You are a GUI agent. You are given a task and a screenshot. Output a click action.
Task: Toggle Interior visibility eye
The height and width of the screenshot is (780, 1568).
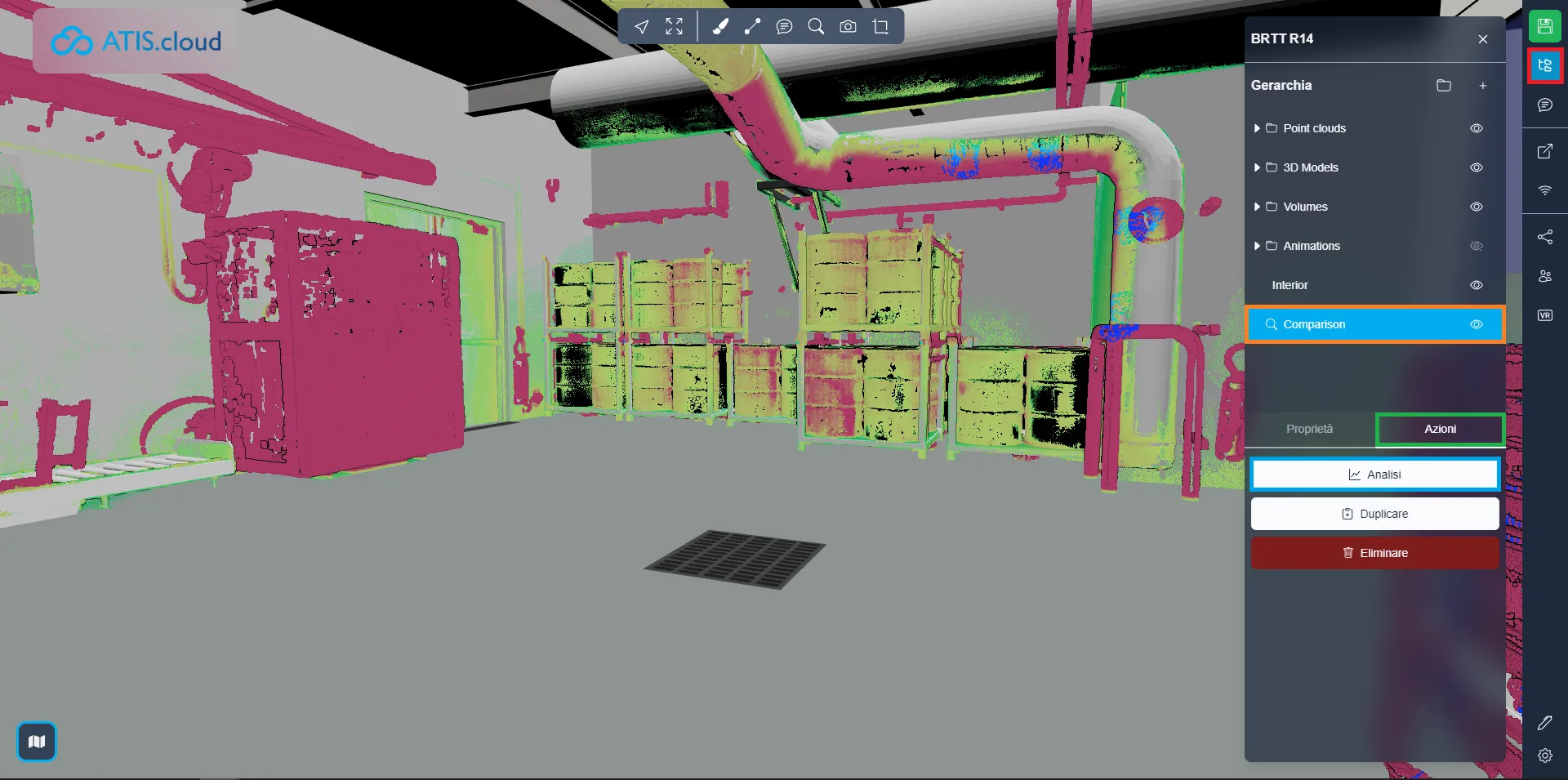[1476, 285]
